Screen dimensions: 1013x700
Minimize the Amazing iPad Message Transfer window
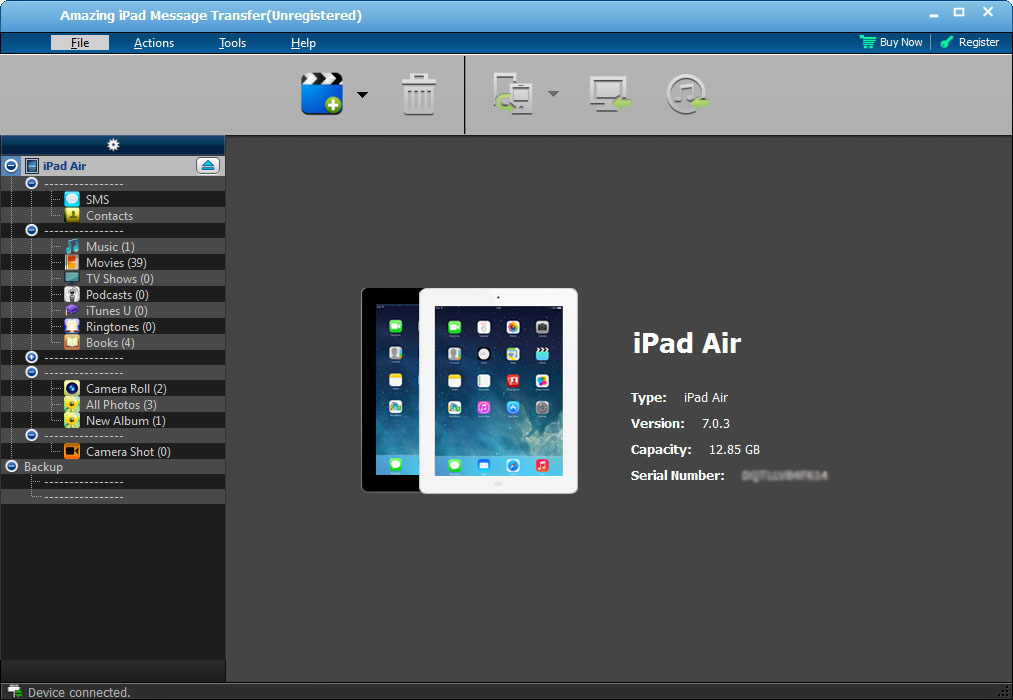pos(934,13)
